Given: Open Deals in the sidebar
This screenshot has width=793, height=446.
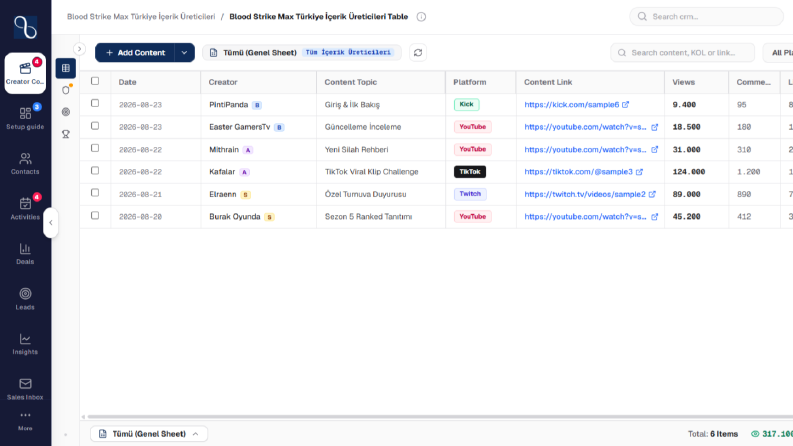Looking at the screenshot, I should 25,253.
